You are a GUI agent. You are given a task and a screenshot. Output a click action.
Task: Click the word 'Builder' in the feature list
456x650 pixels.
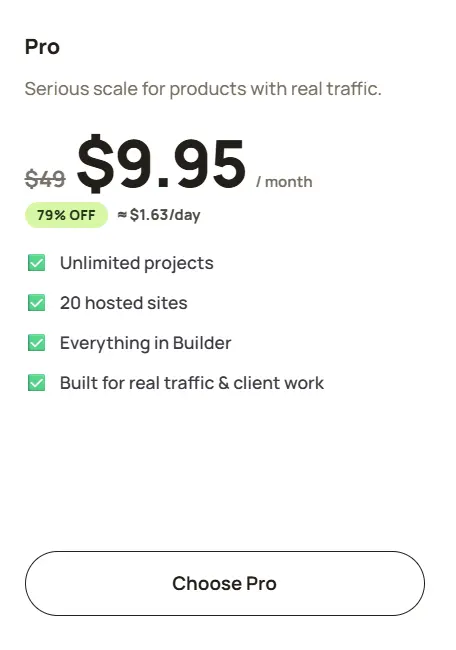tap(202, 343)
